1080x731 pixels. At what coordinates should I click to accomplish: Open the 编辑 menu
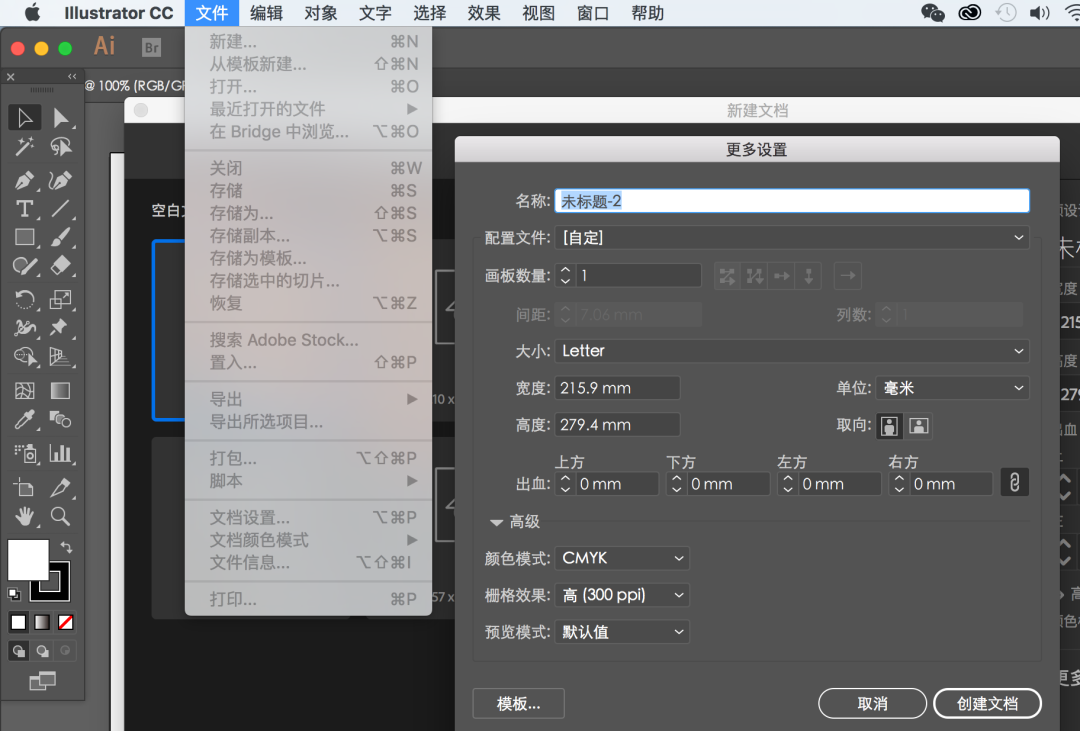(266, 13)
